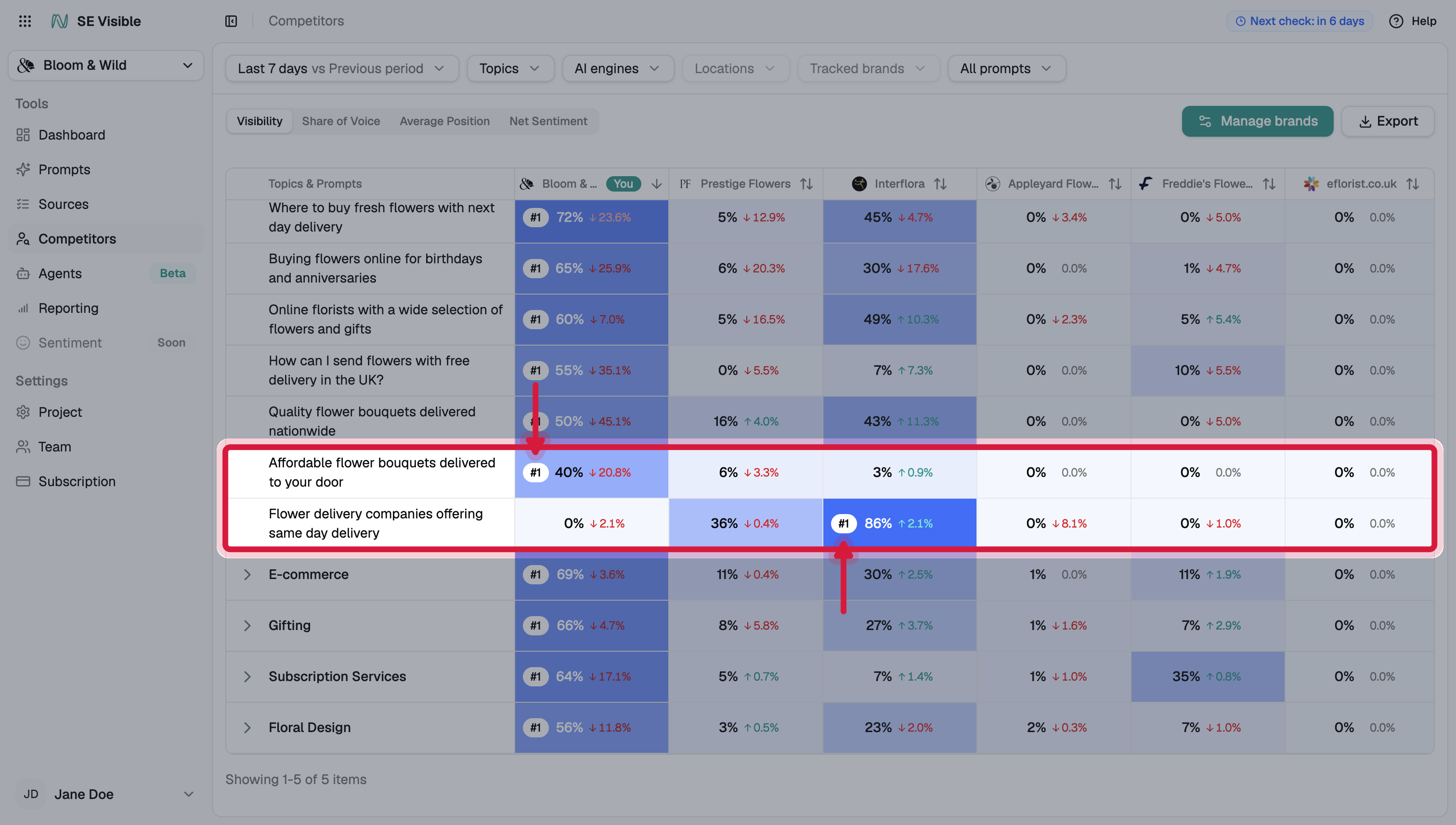The image size is (1456, 825).
Task: Click the Sources list icon
Action: [x=23, y=204]
